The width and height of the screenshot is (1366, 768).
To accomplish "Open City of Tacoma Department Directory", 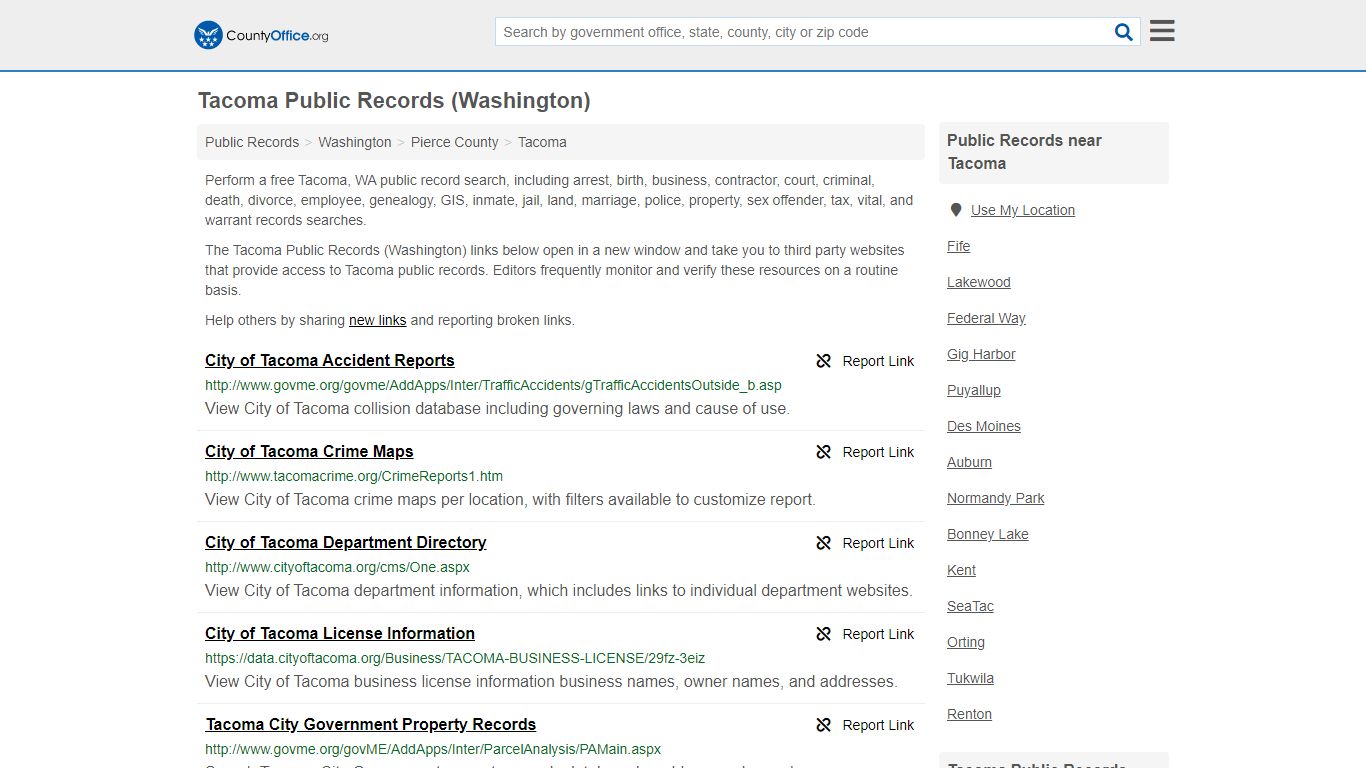I will tap(346, 543).
